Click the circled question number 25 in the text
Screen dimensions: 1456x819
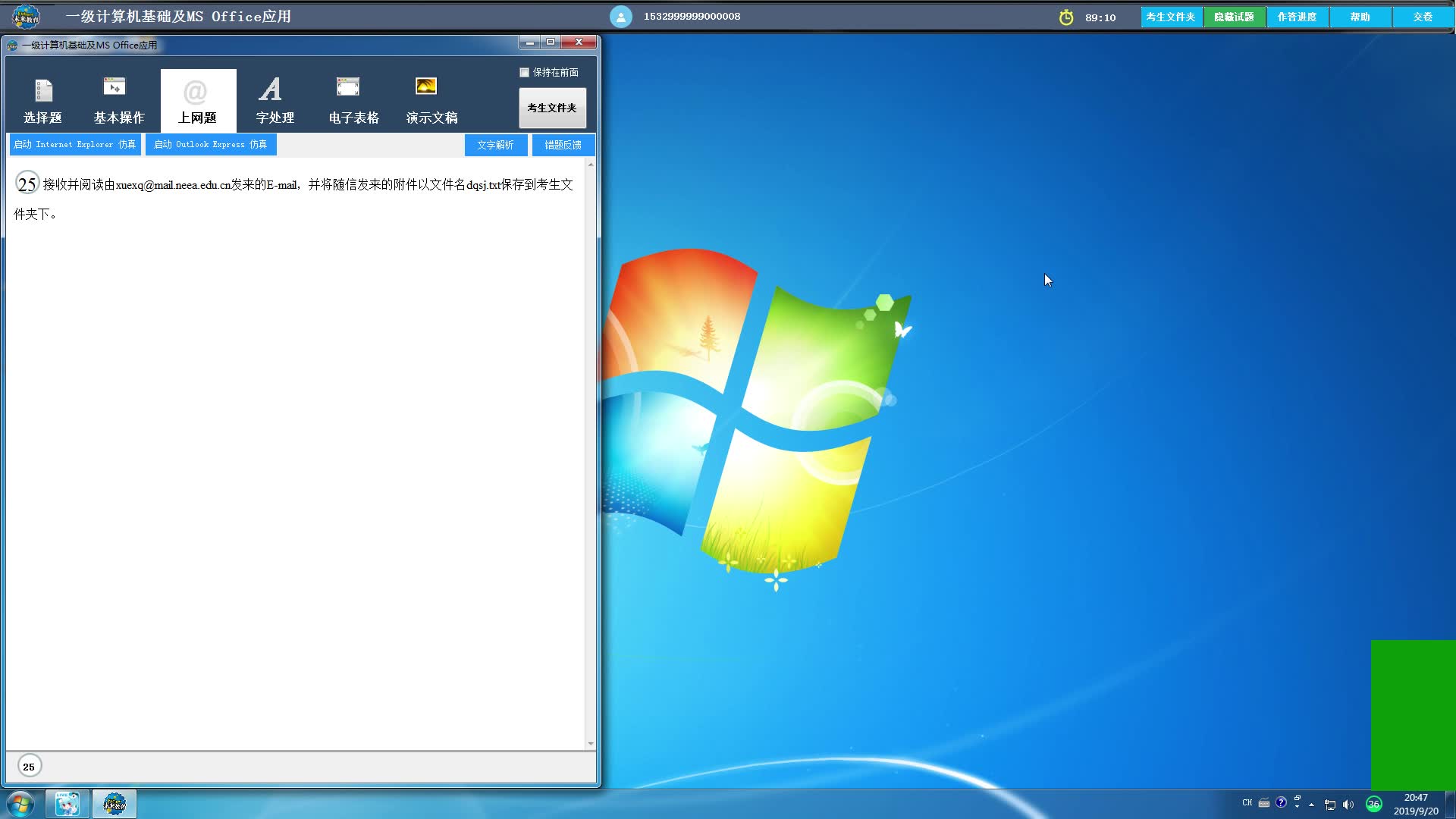tap(27, 184)
